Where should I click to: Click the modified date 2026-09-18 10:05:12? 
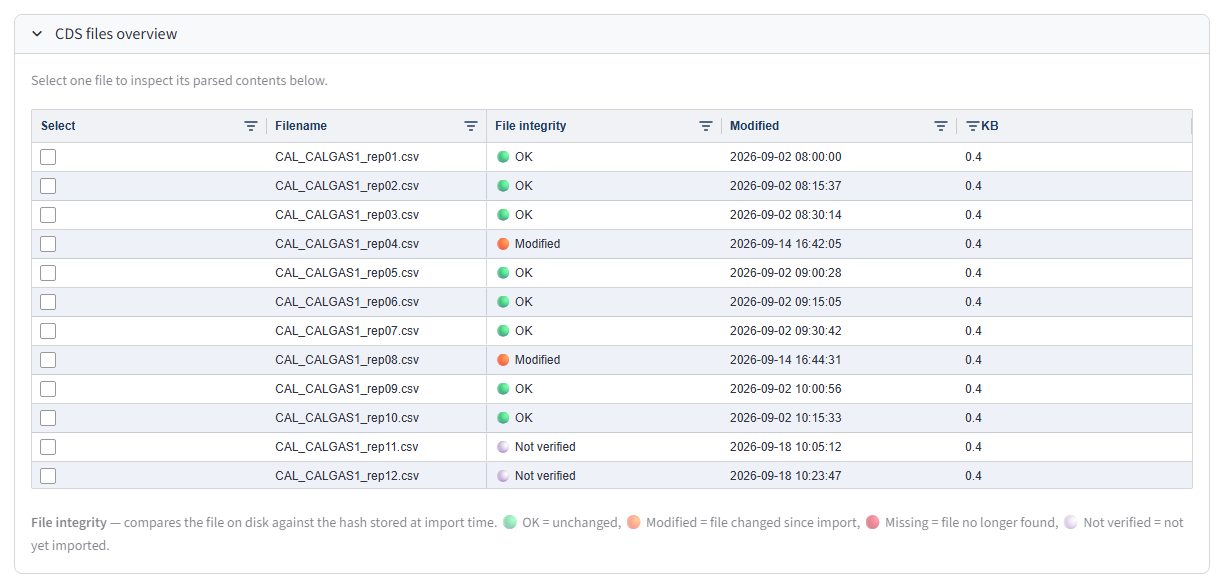click(x=786, y=447)
